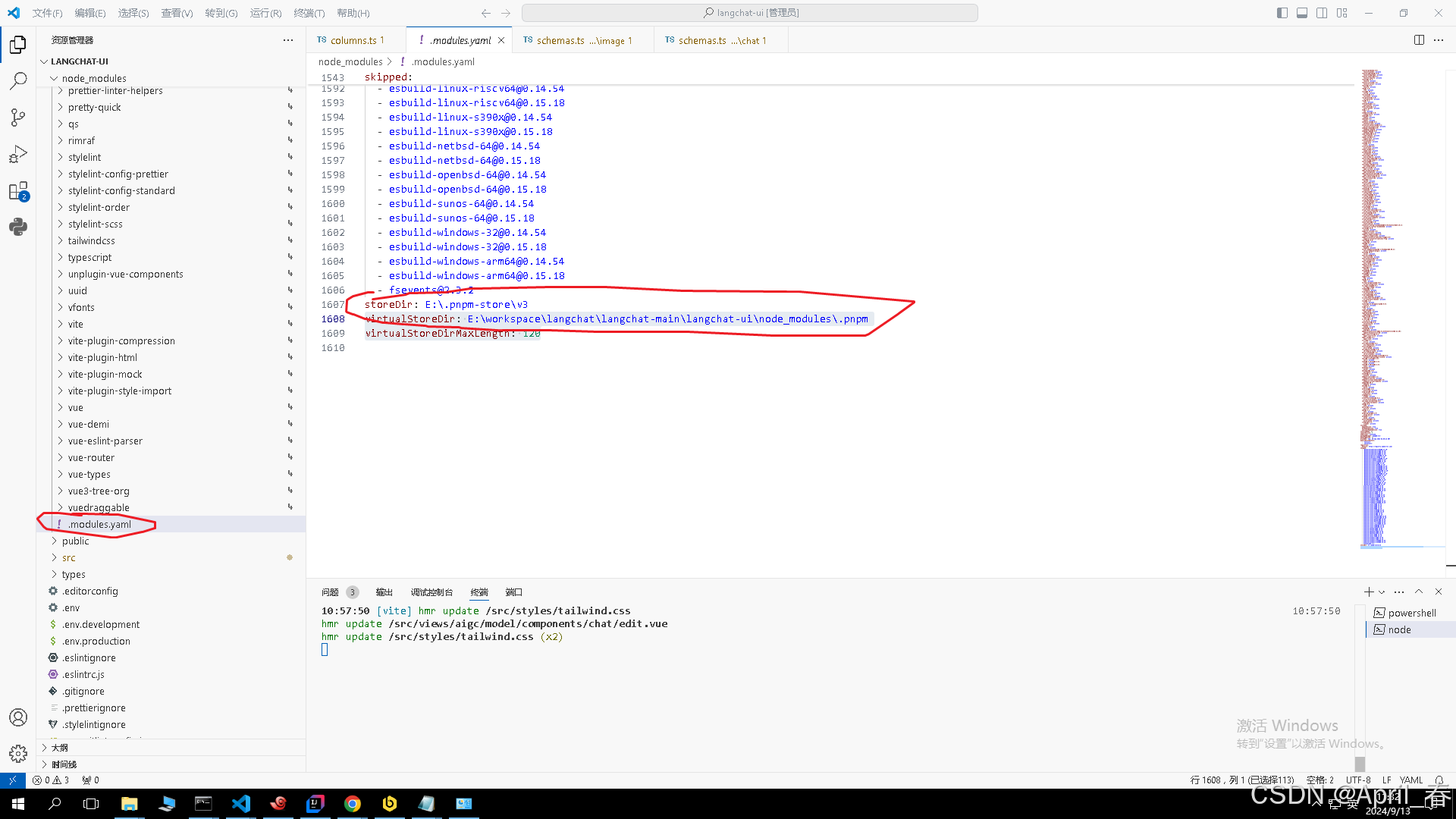Close the bottom terminal panel
Screen dimensions: 1456x819
tap(1439, 592)
